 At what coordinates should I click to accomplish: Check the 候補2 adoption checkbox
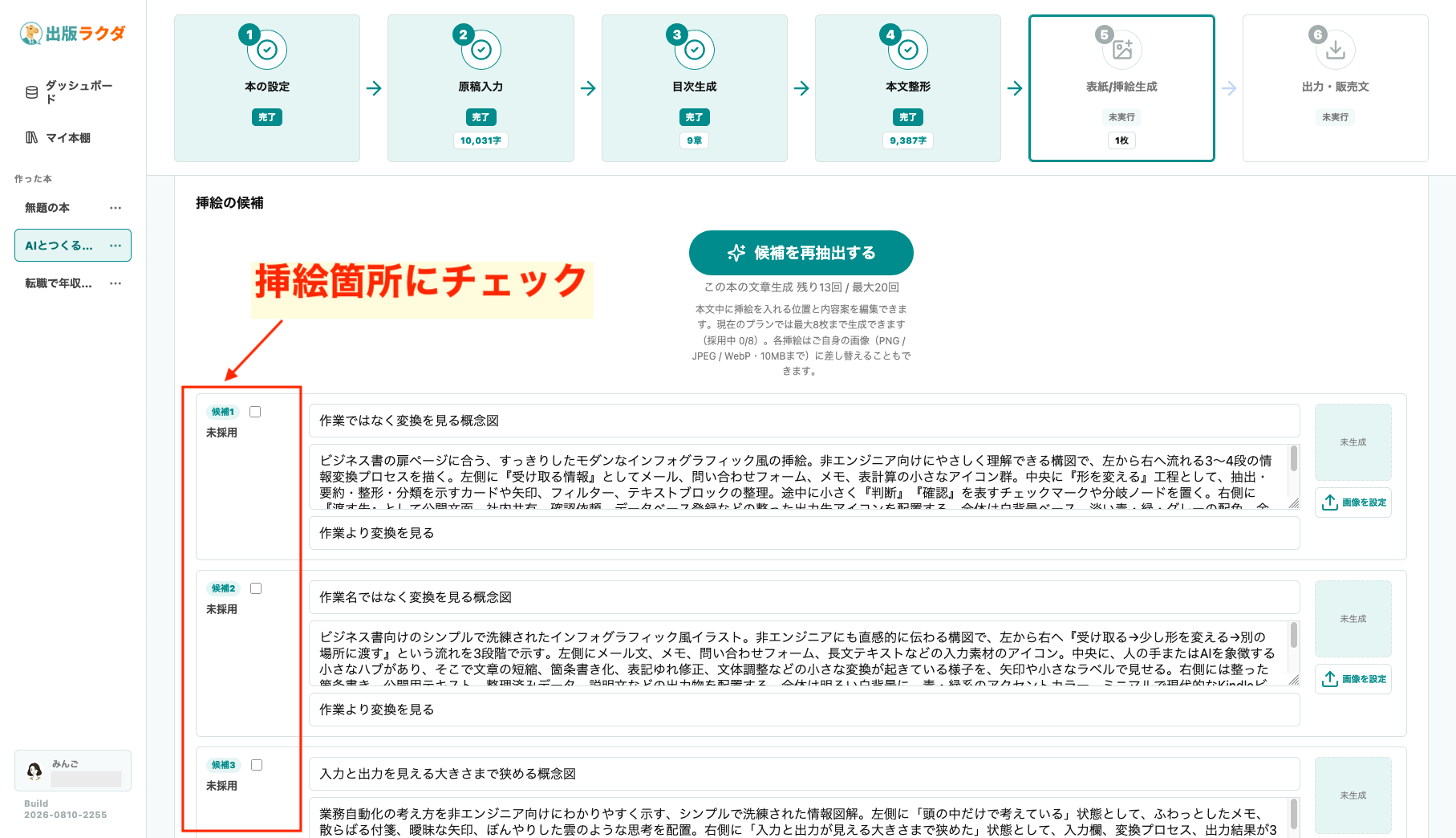tap(256, 588)
